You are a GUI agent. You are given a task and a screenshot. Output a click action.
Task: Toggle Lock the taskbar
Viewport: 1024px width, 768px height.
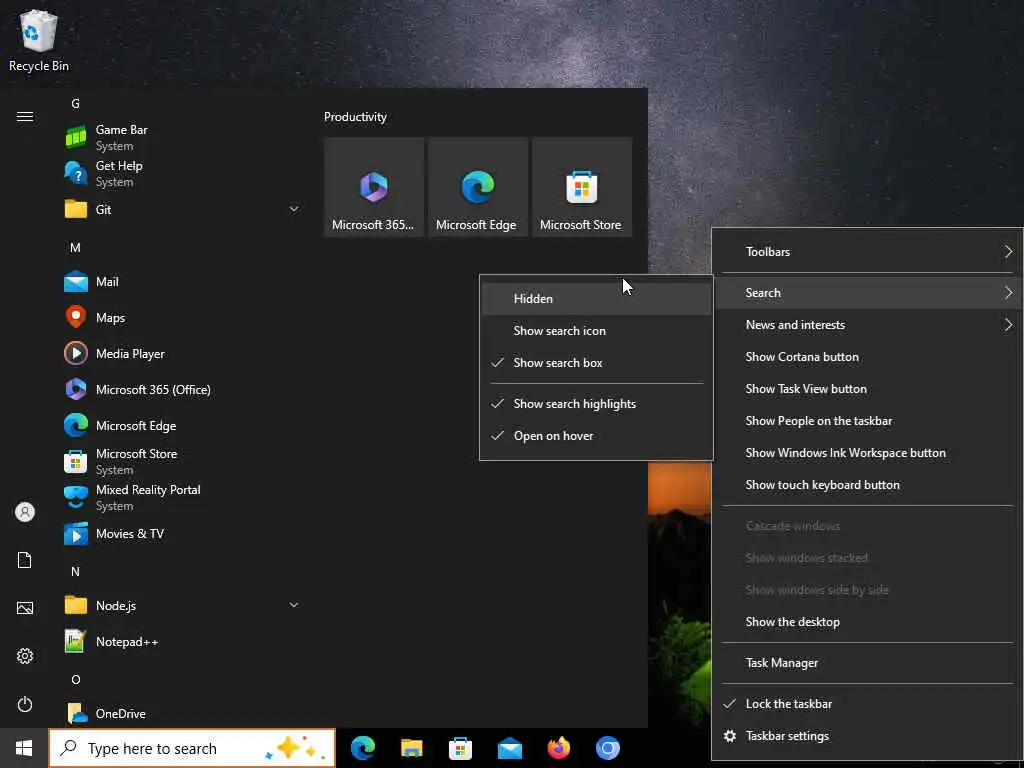pos(867,704)
